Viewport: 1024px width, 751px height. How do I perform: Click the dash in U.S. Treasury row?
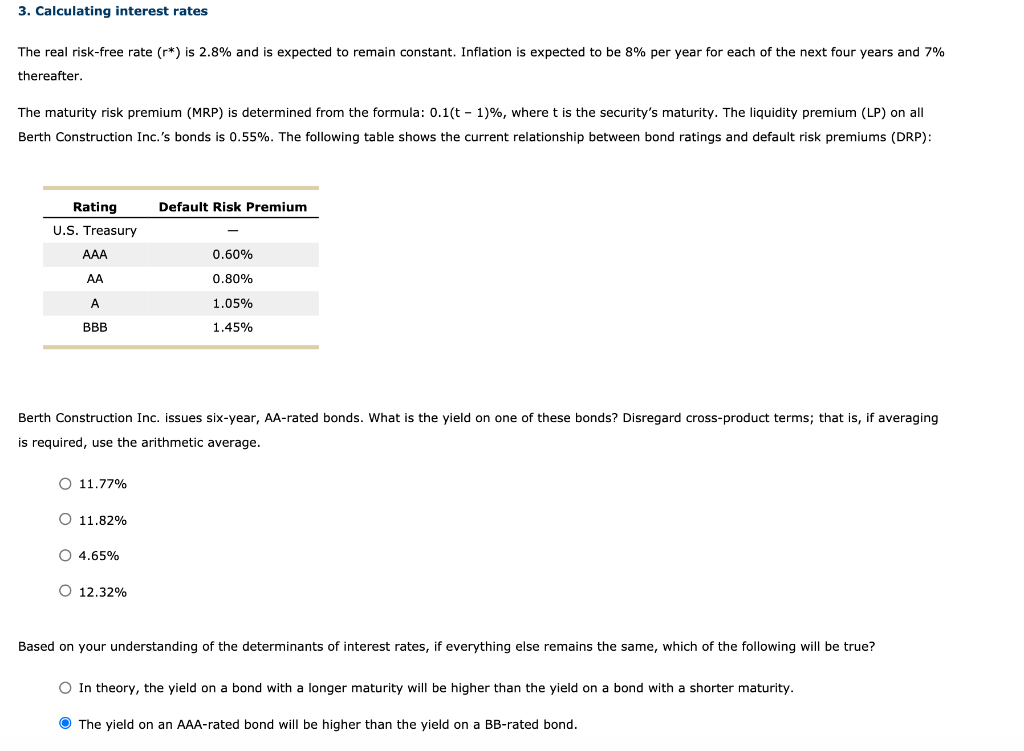[232, 231]
